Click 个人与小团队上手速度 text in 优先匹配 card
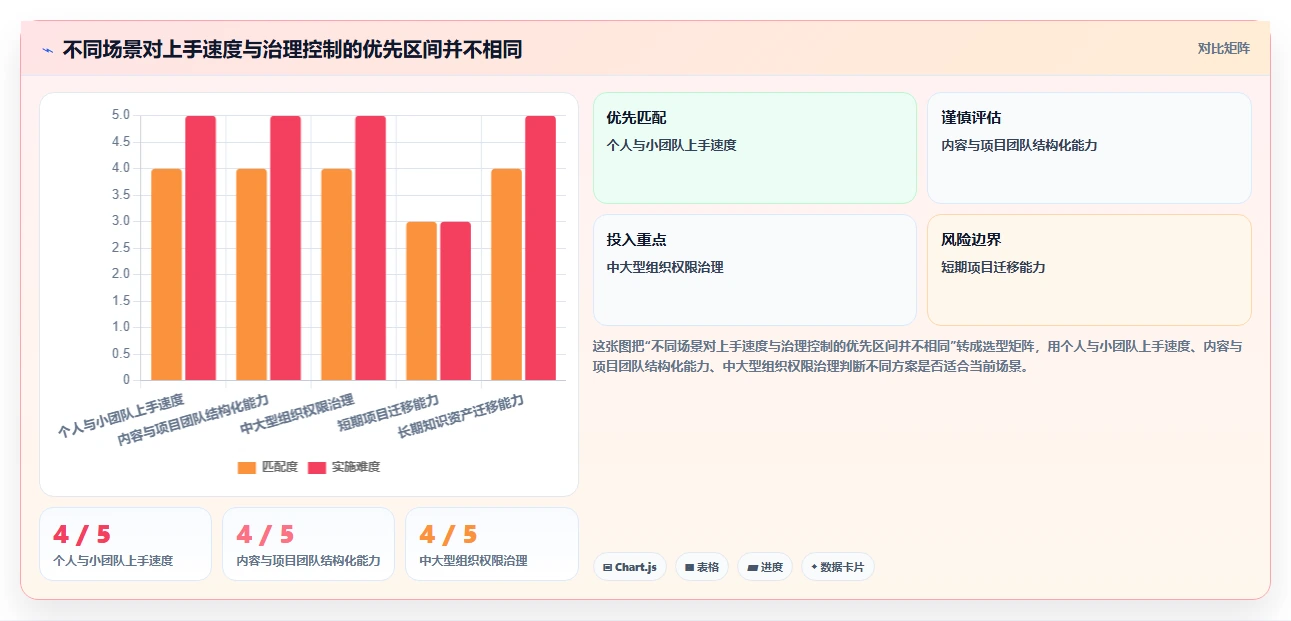The image size is (1291, 621). [671, 145]
